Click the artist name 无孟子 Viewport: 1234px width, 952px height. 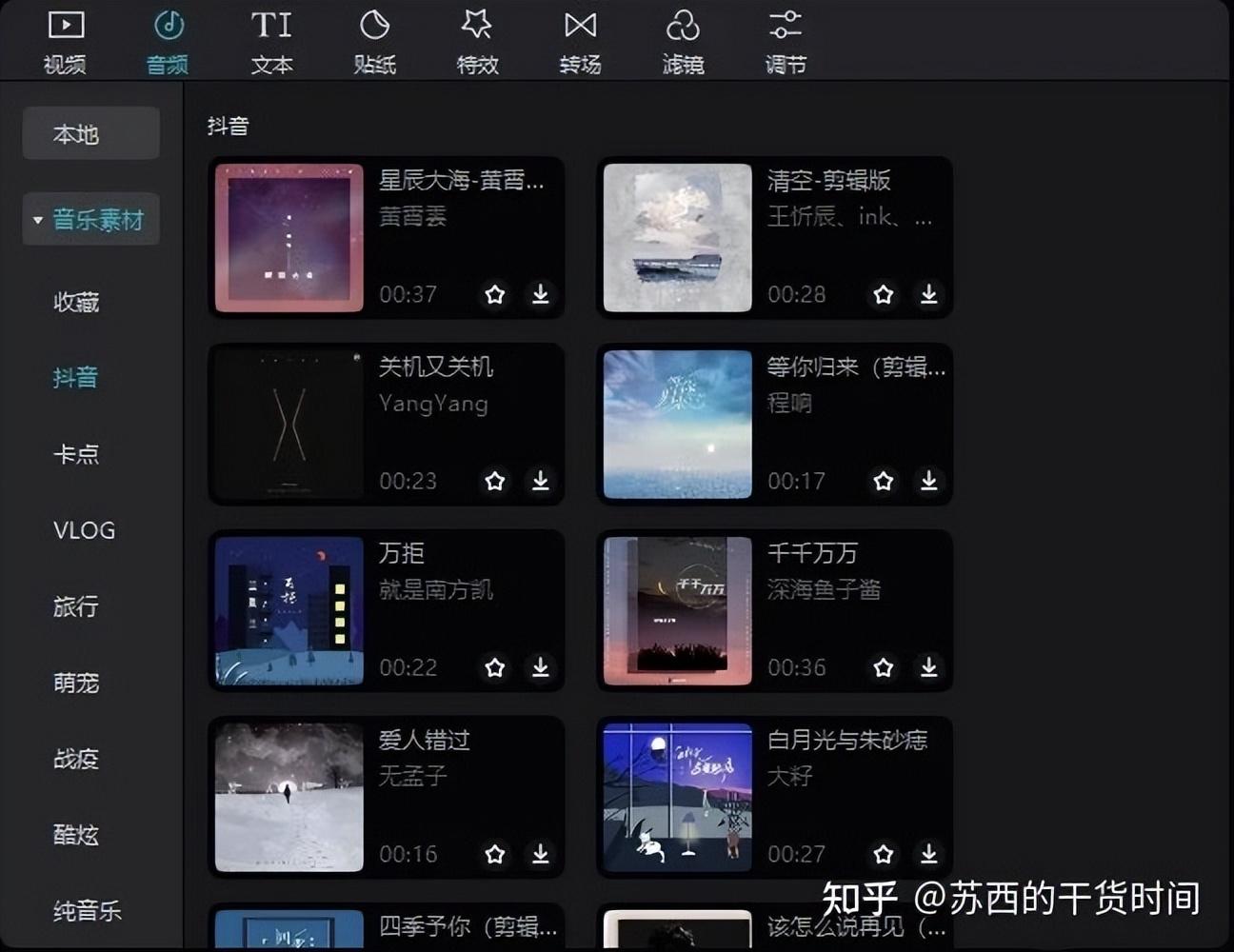(x=412, y=777)
